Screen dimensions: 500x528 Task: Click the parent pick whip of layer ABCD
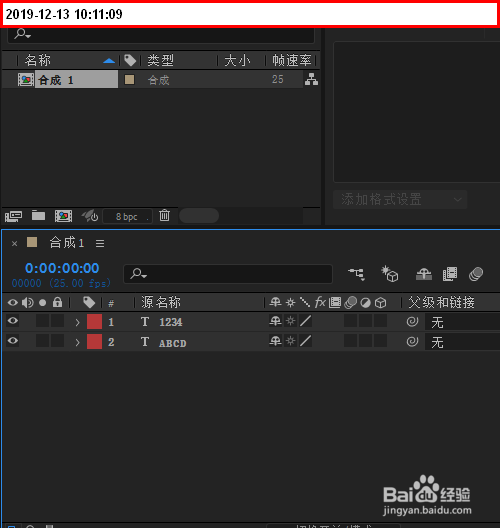click(412, 342)
